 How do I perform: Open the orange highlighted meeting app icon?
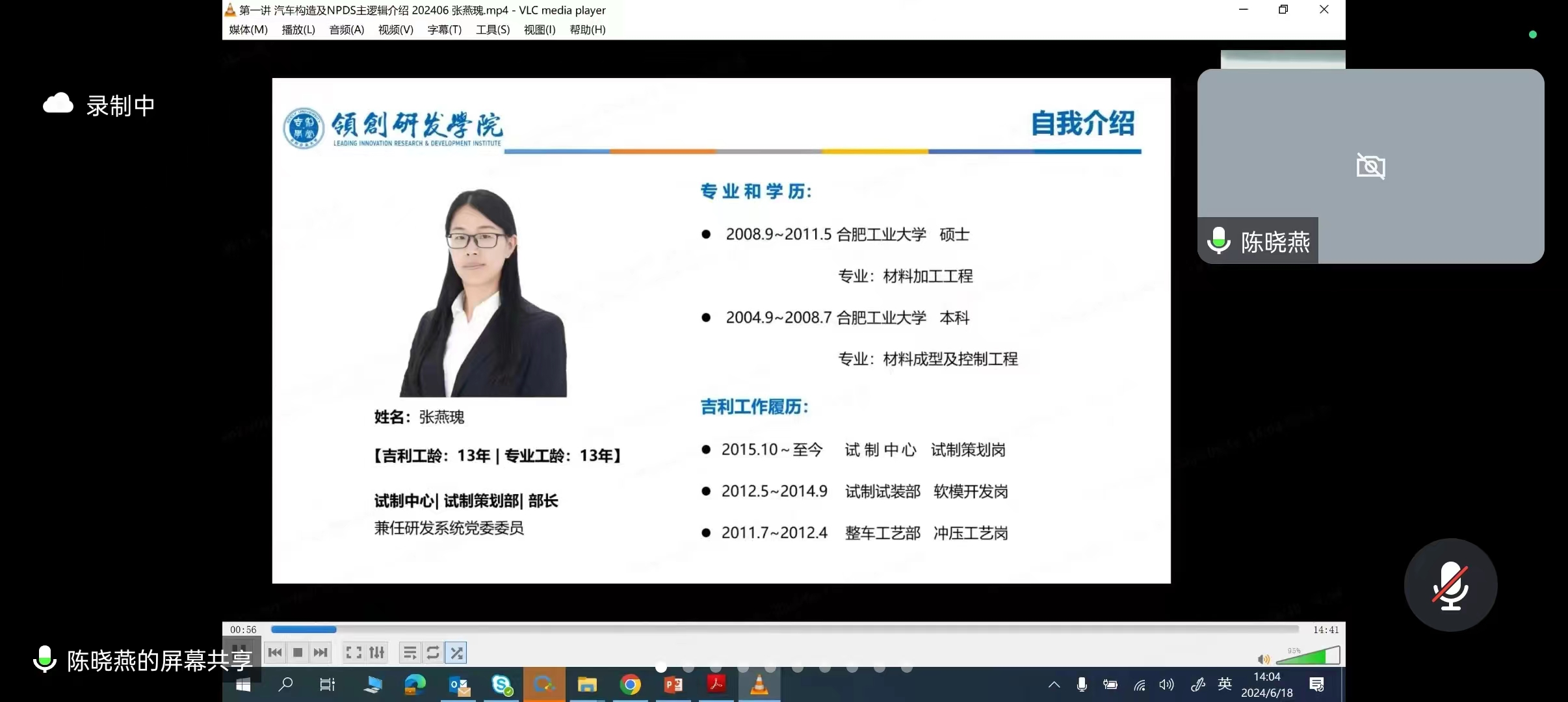tap(543, 684)
